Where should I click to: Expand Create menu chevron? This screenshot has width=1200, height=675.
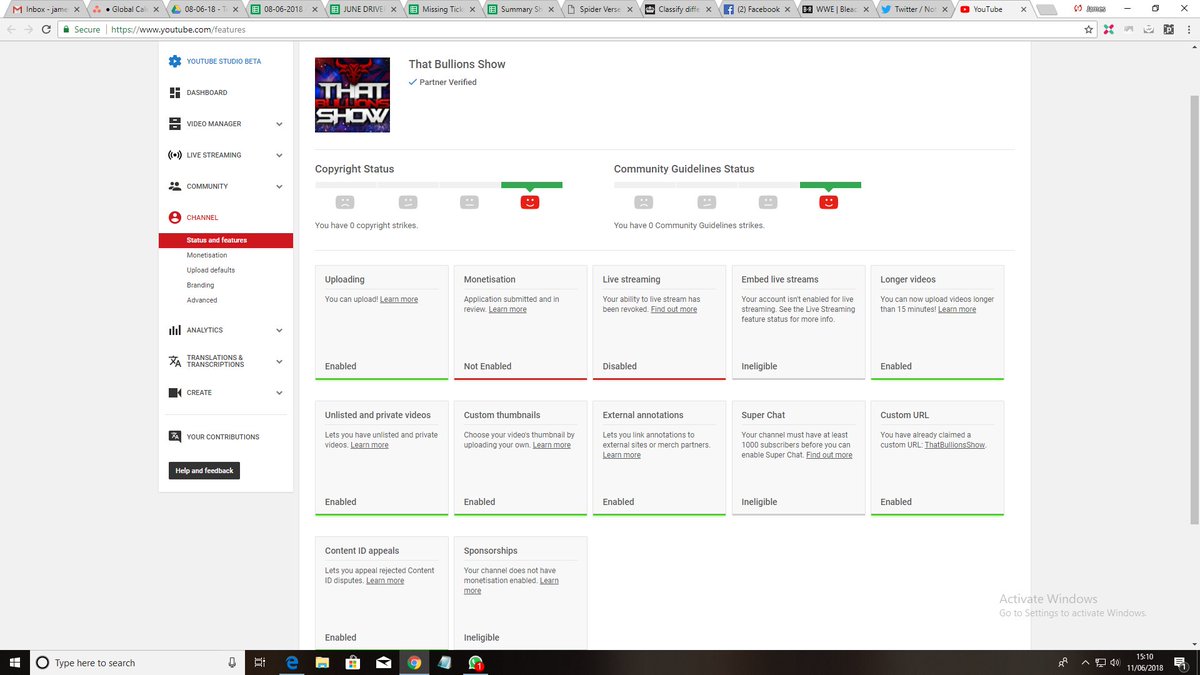tap(279, 393)
